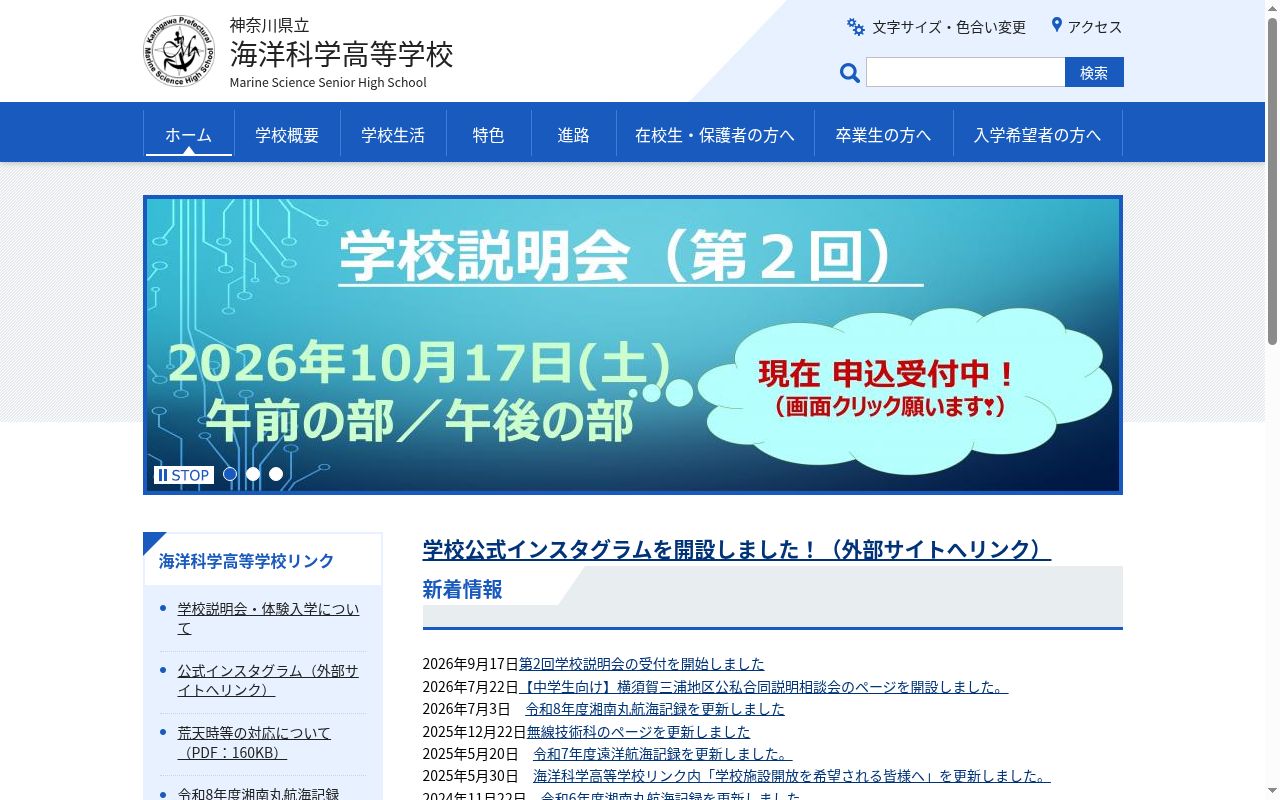Select the third slideshow dot
The width and height of the screenshot is (1280, 800).
[276, 474]
